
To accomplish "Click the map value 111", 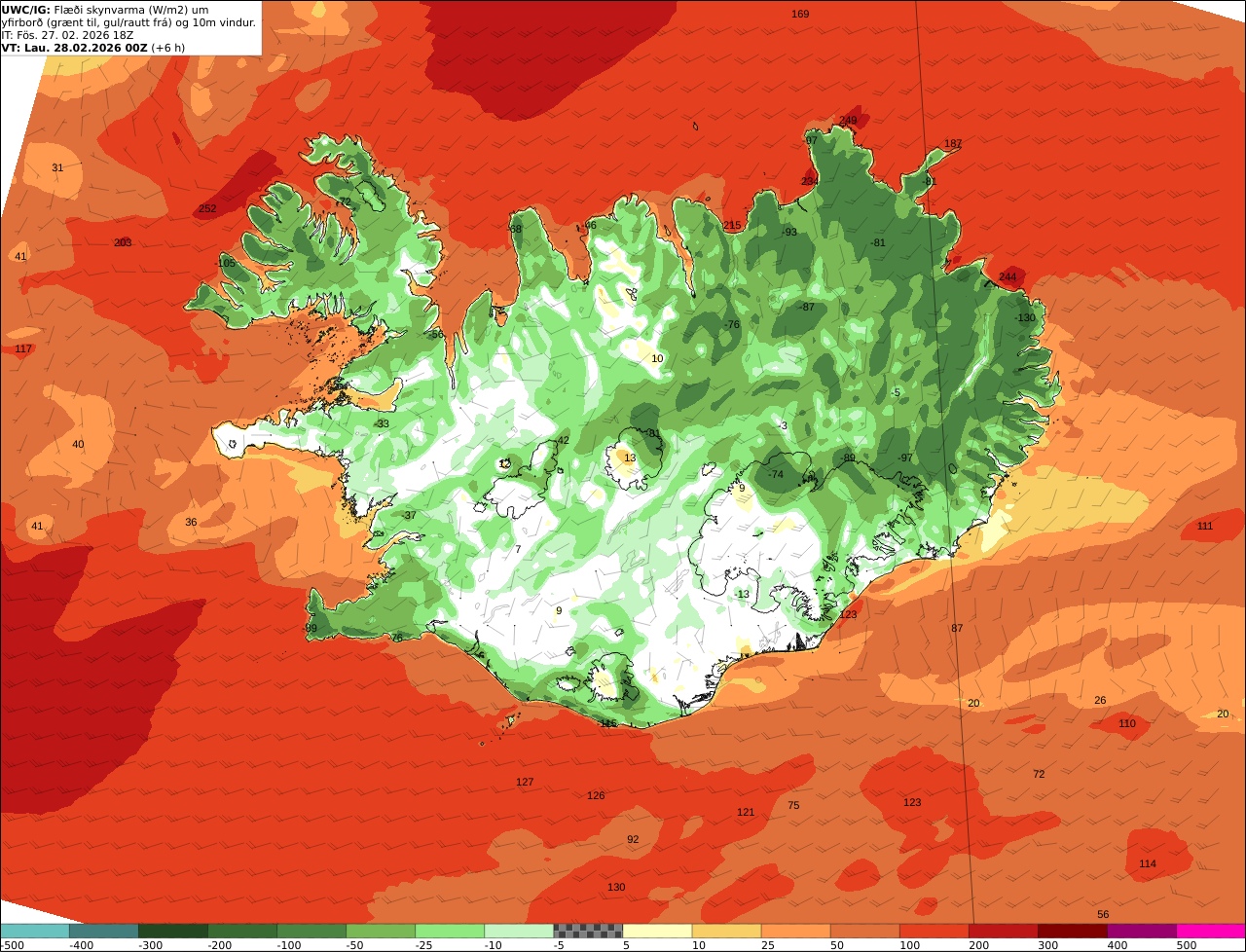I will [x=1205, y=526].
